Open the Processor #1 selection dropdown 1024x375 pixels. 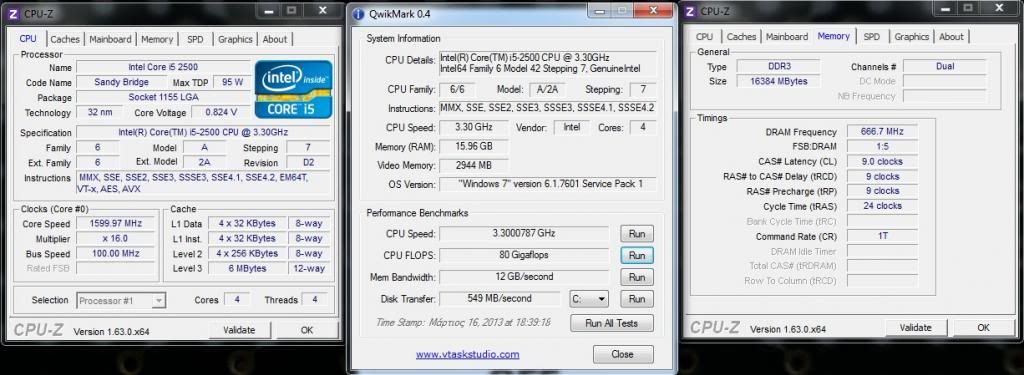tap(121, 301)
